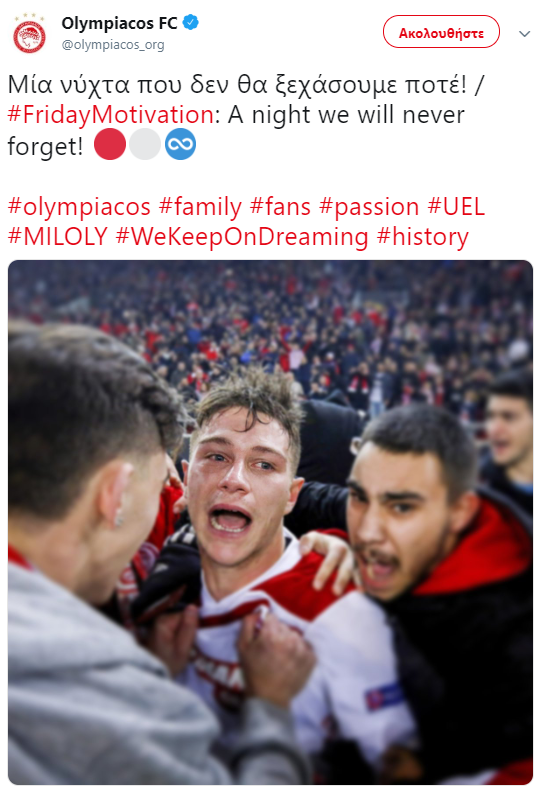Image resolution: width=542 pixels, height=795 pixels.
Task: Open the #UEL hashtag
Action: click(x=456, y=207)
